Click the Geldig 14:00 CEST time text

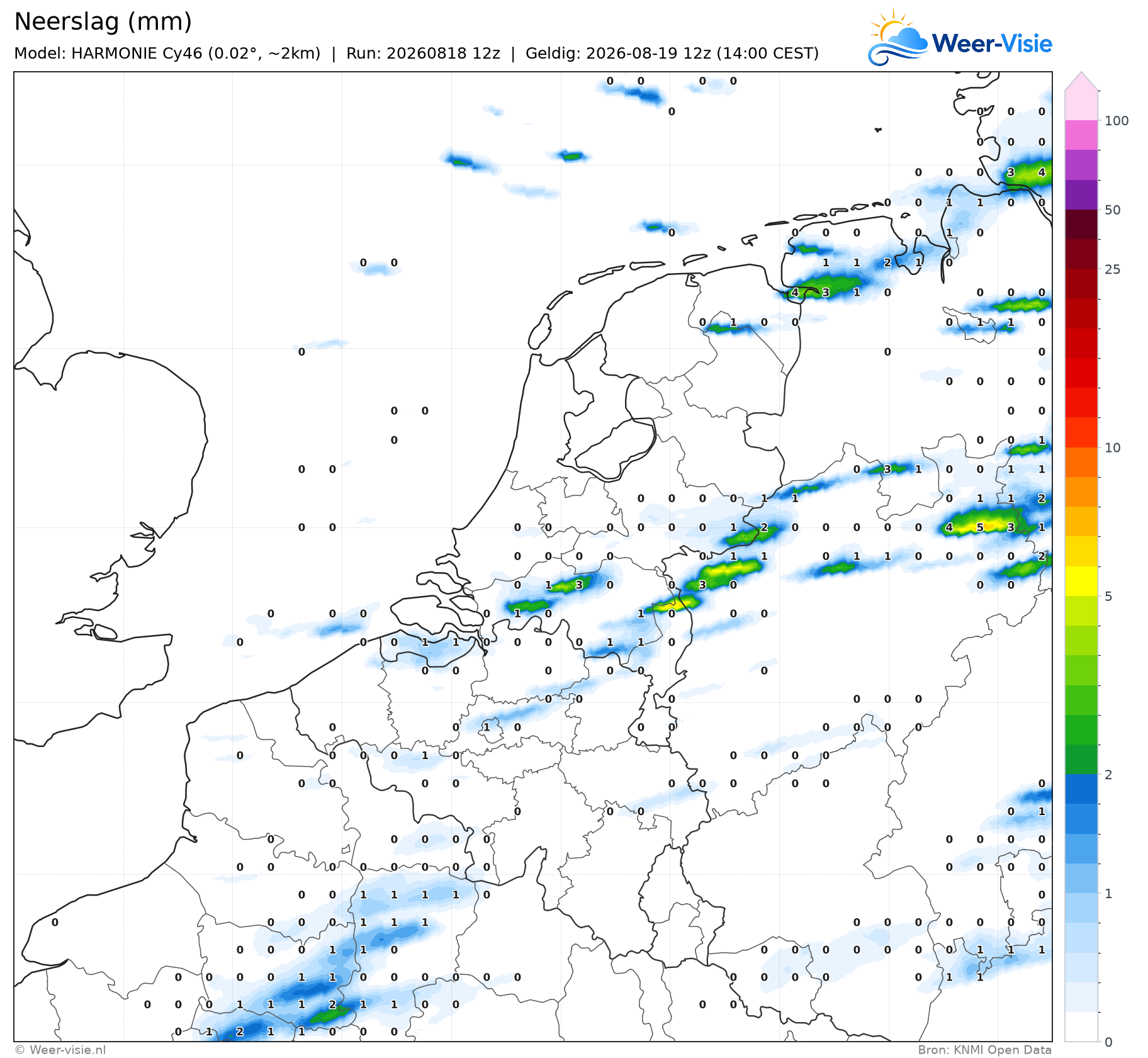[672, 53]
